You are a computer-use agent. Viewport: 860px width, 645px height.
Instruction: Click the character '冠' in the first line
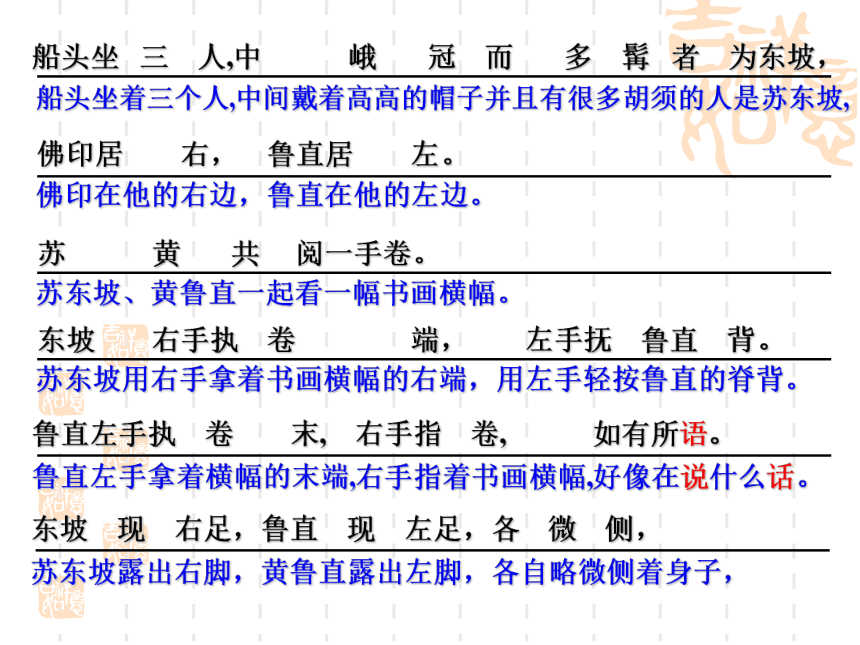point(442,57)
